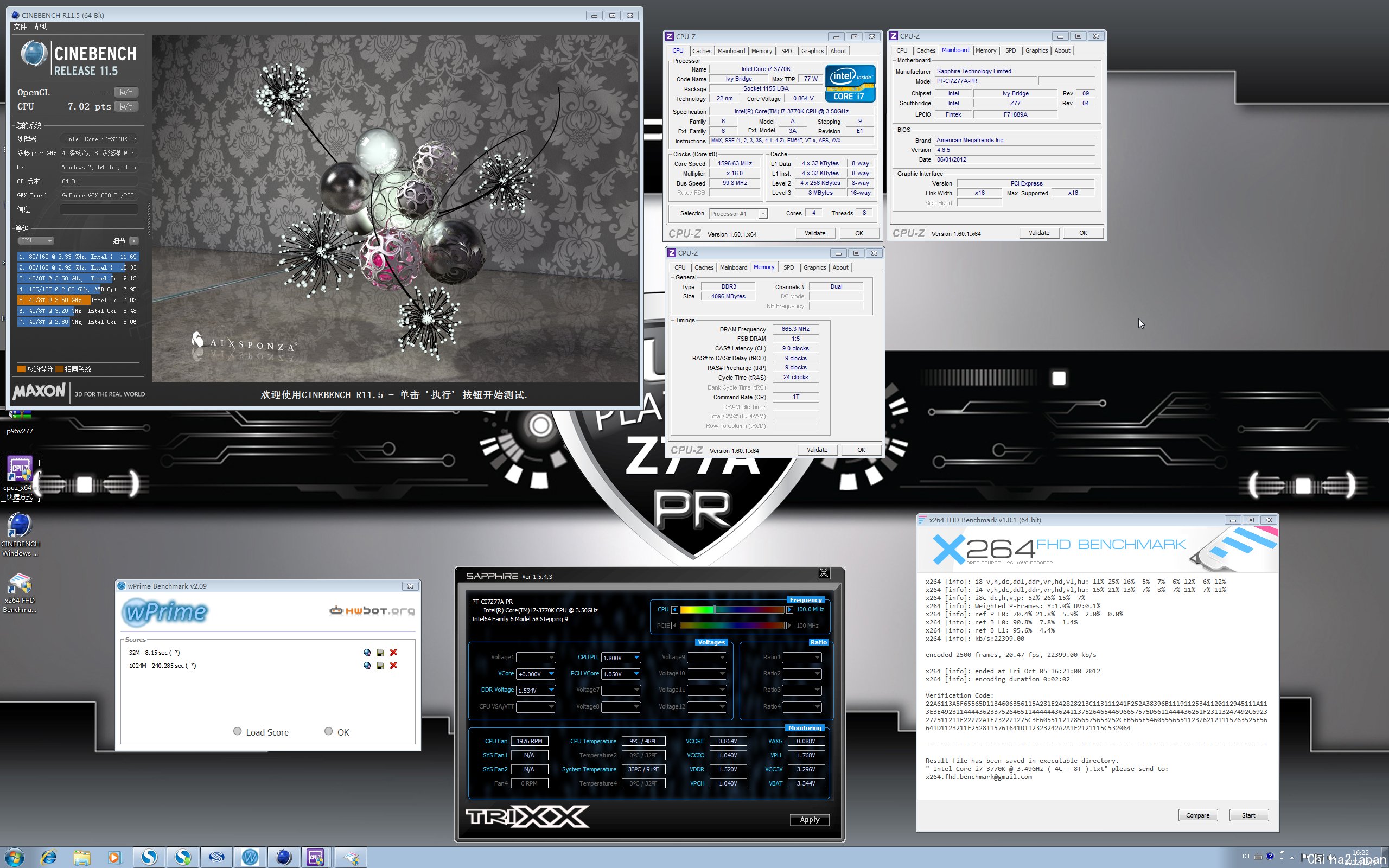Close the Sapphire TRIXX panel with X
The image size is (1389, 868).
(x=824, y=573)
